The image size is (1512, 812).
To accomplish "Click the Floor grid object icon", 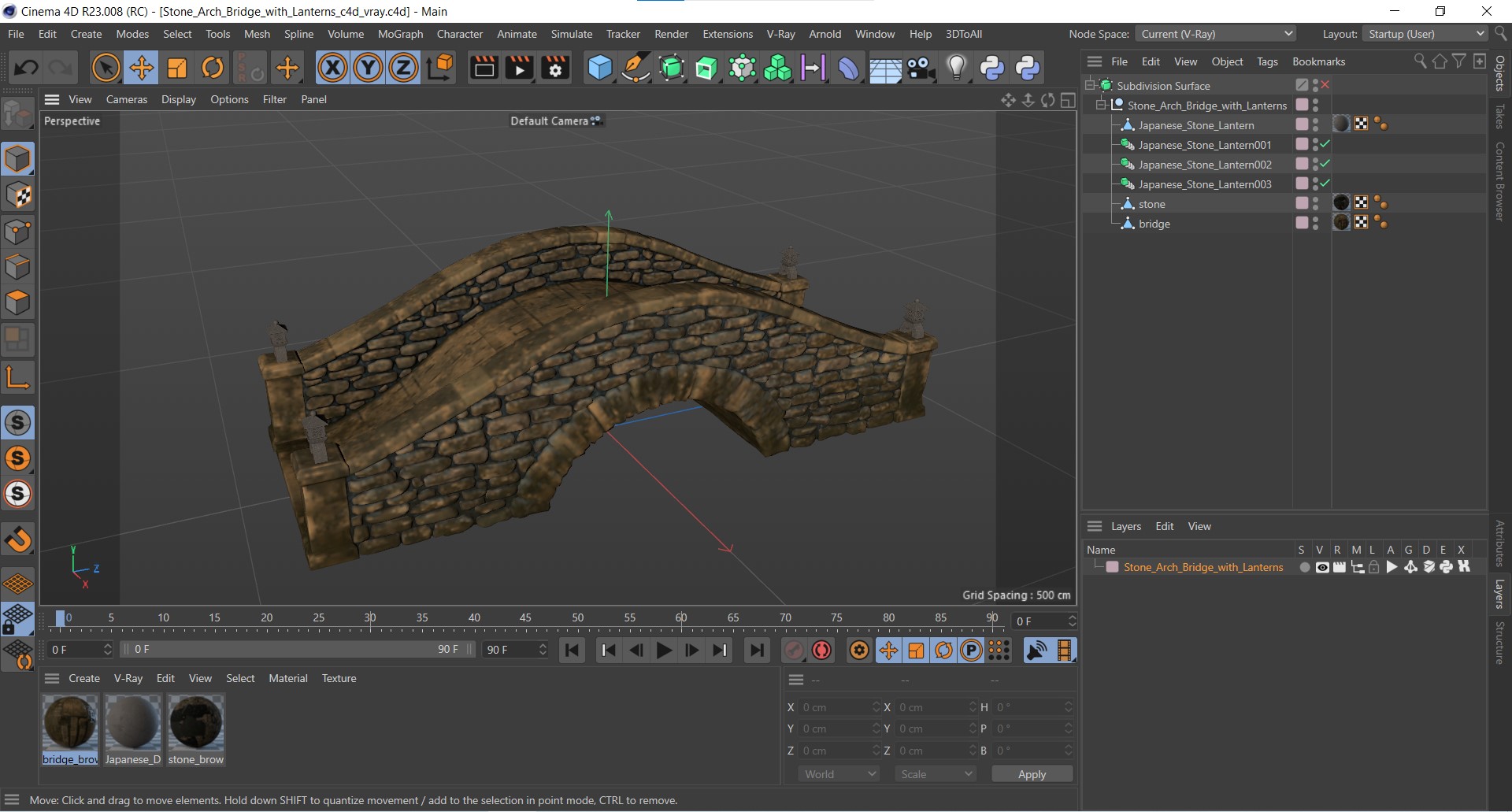I will coord(885,69).
